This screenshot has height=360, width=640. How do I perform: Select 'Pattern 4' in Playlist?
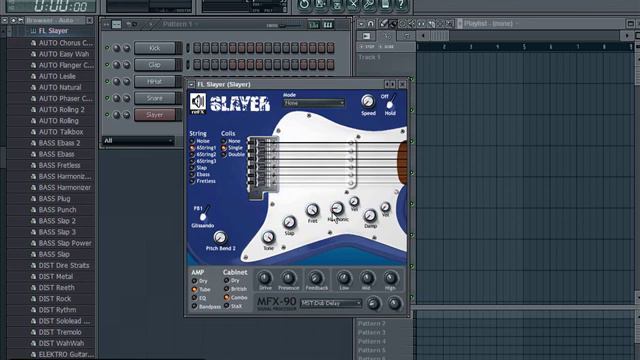372,341
